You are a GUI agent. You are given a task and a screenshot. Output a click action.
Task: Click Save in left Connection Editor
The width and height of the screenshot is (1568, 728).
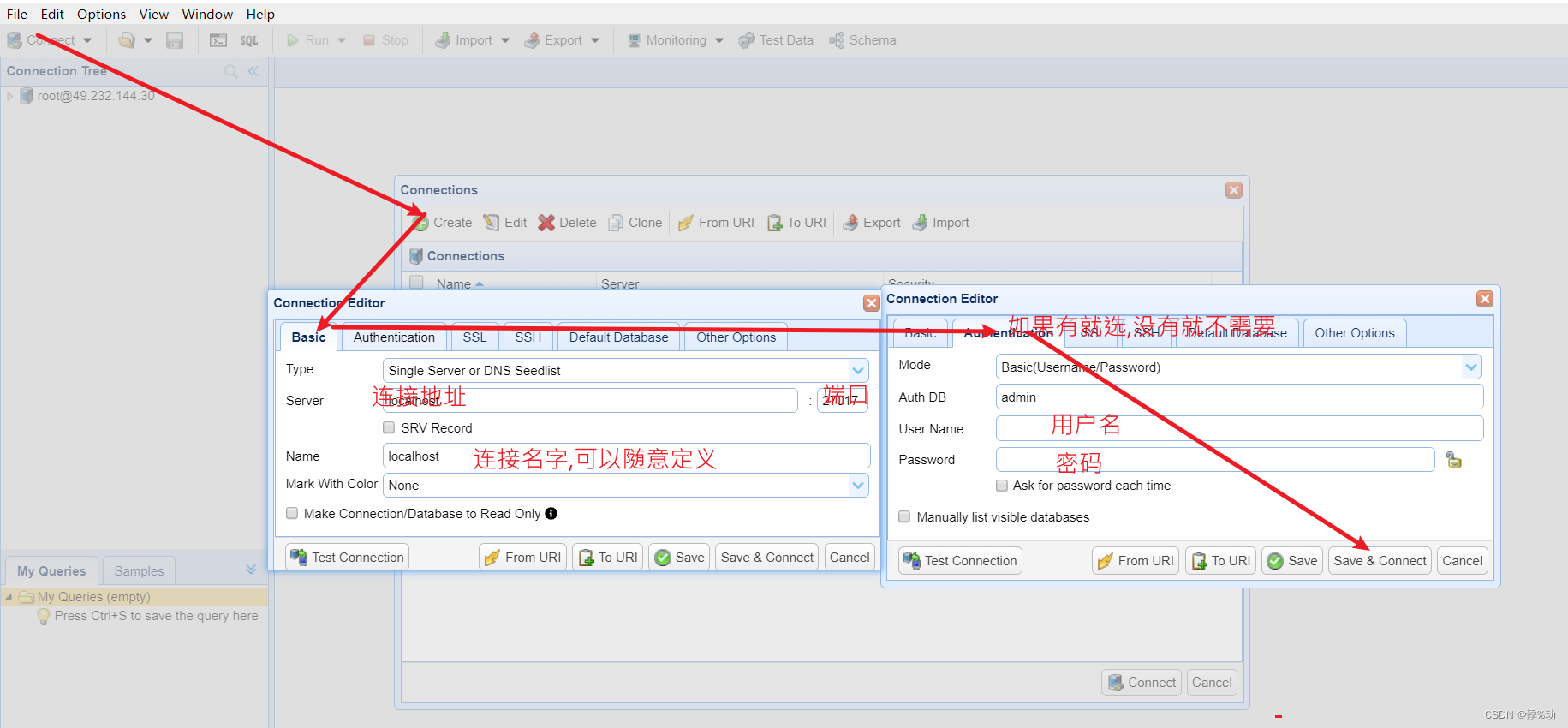pos(679,558)
